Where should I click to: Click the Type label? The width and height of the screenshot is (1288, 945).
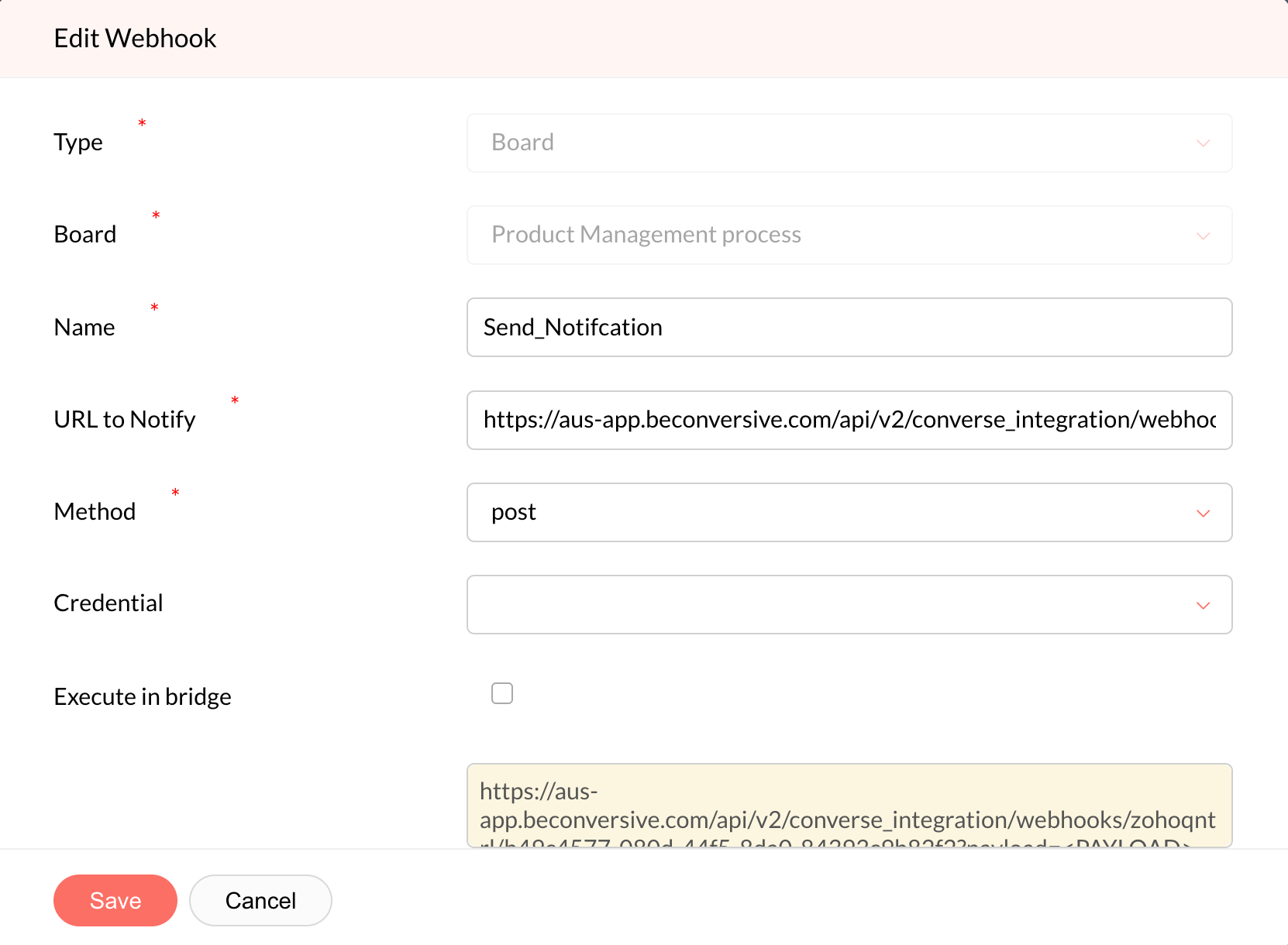[78, 143]
